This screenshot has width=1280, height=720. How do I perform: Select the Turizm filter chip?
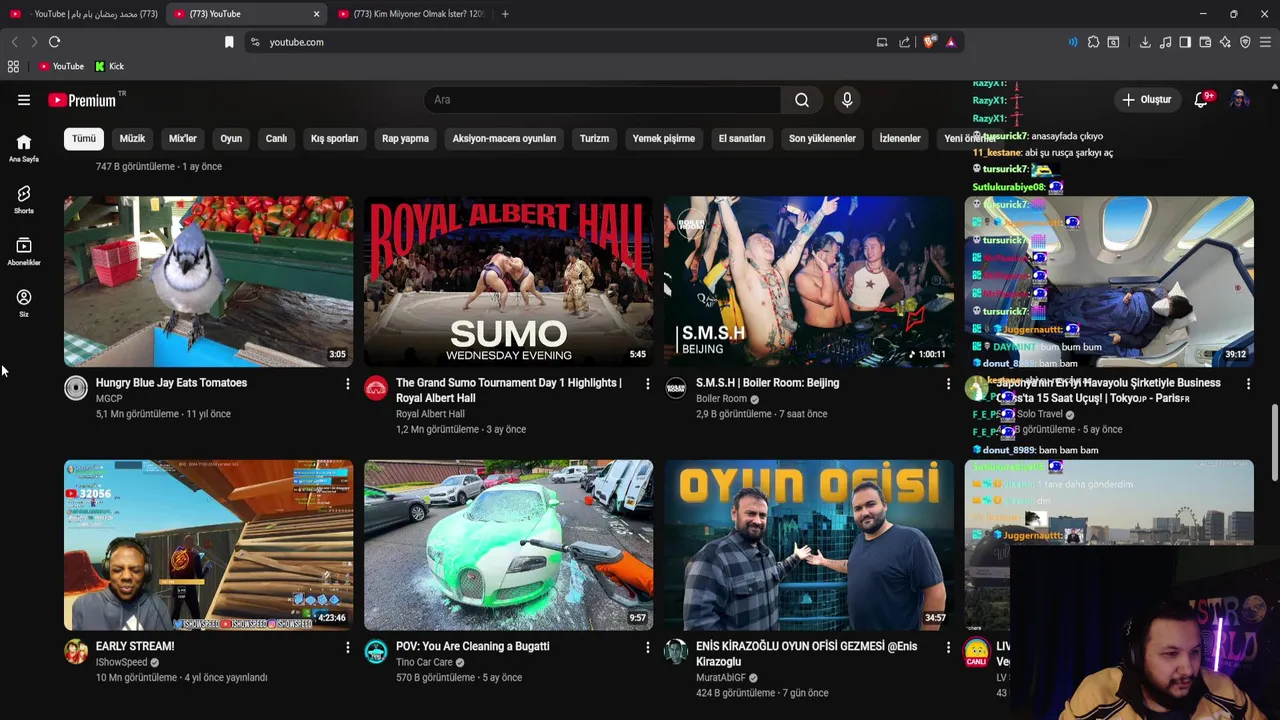click(x=594, y=139)
